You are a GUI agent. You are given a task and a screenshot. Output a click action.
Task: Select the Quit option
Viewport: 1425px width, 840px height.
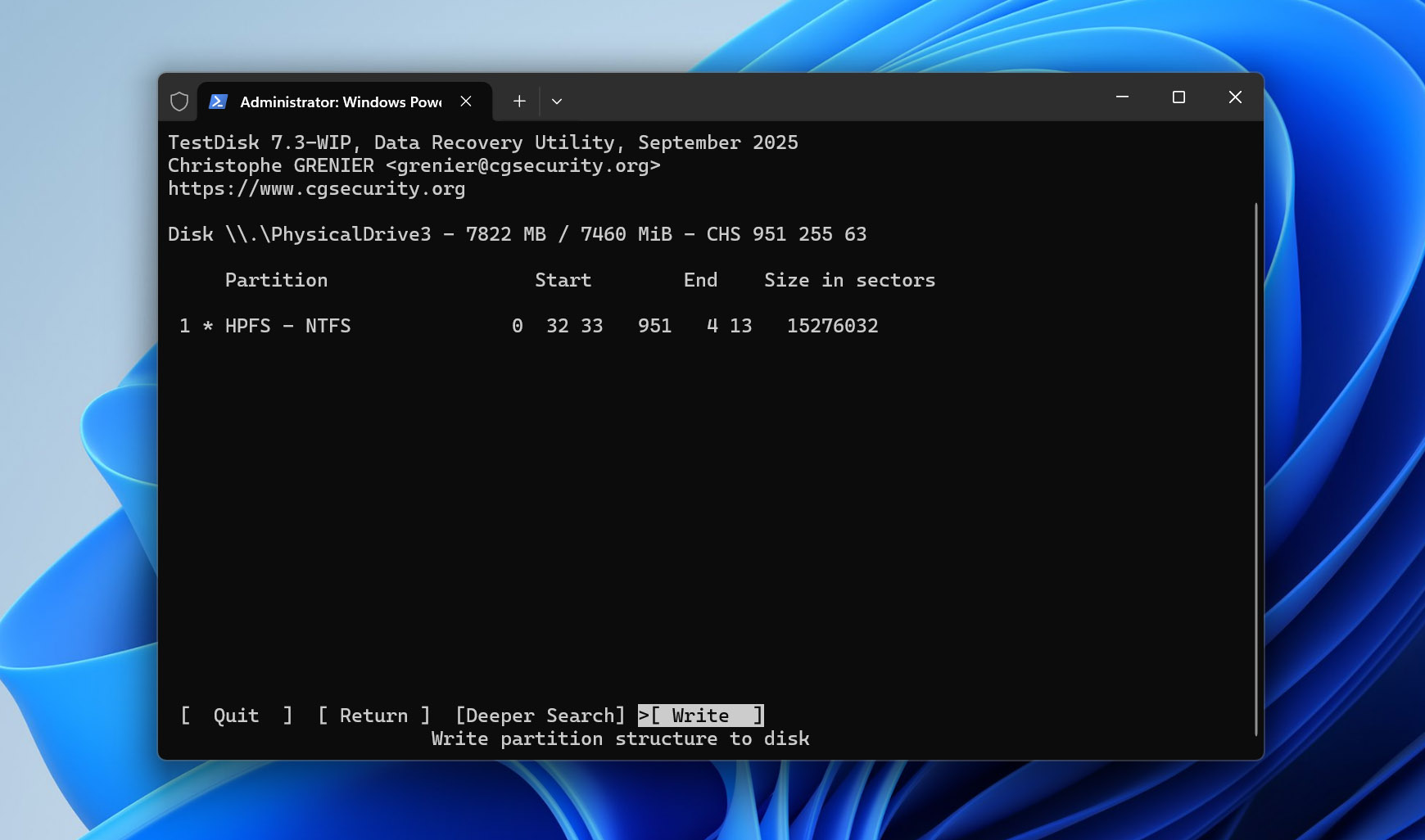click(x=237, y=716)
